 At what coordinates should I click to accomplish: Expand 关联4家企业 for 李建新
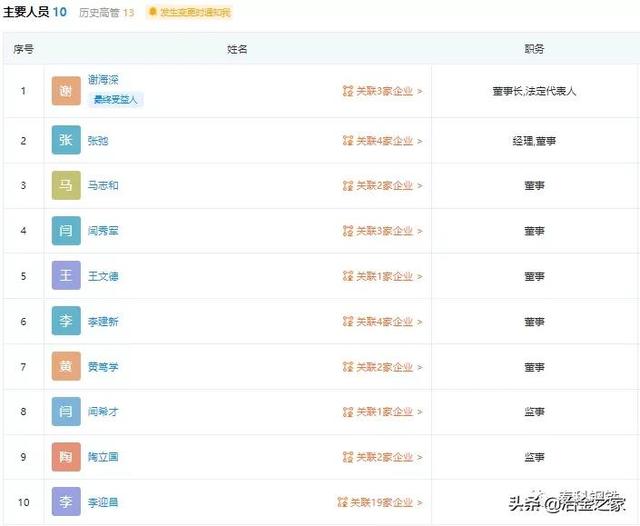pyautogui.click(x=382, y=322)
